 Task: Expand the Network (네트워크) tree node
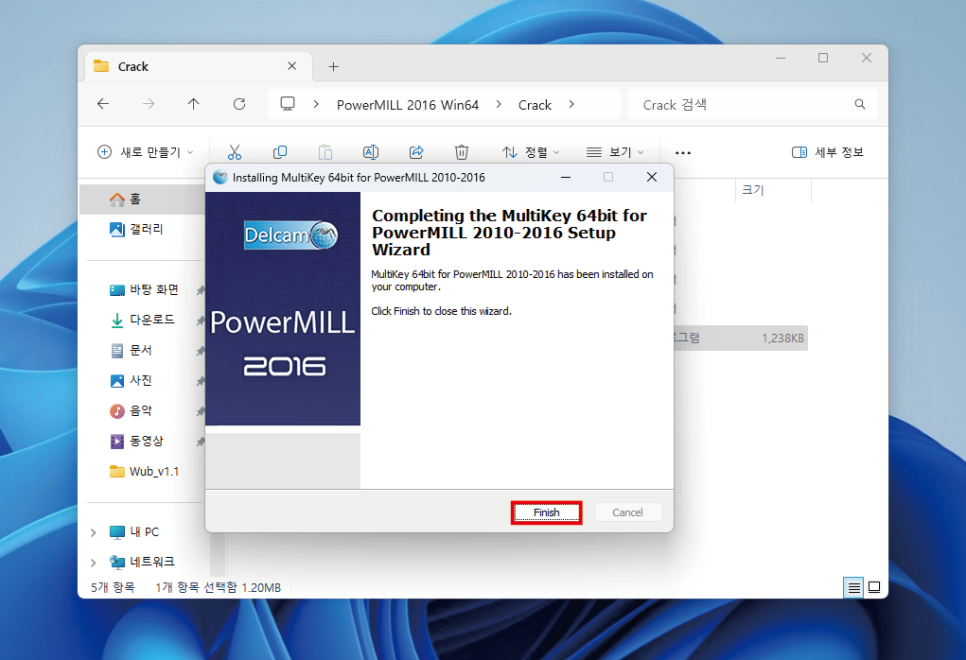(93, 563)
